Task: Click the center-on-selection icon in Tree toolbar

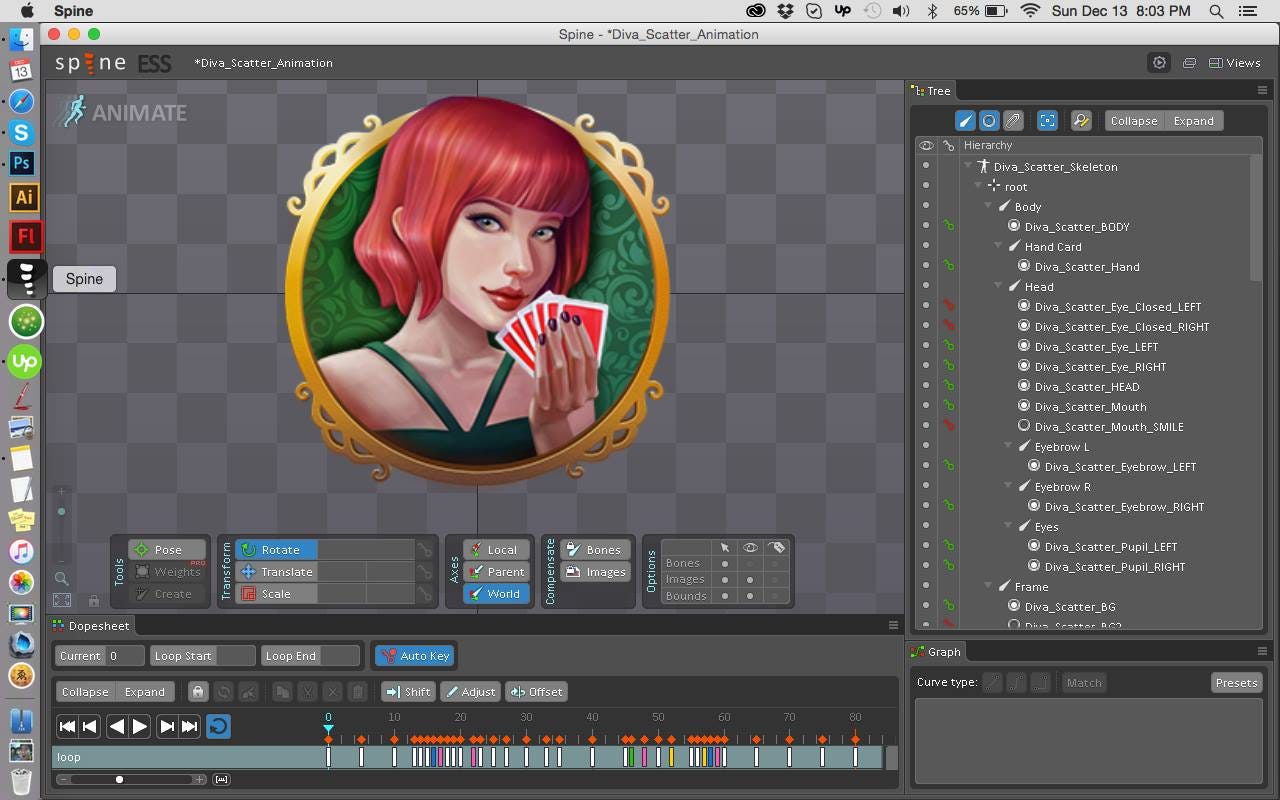Action: coord(1047,120)
